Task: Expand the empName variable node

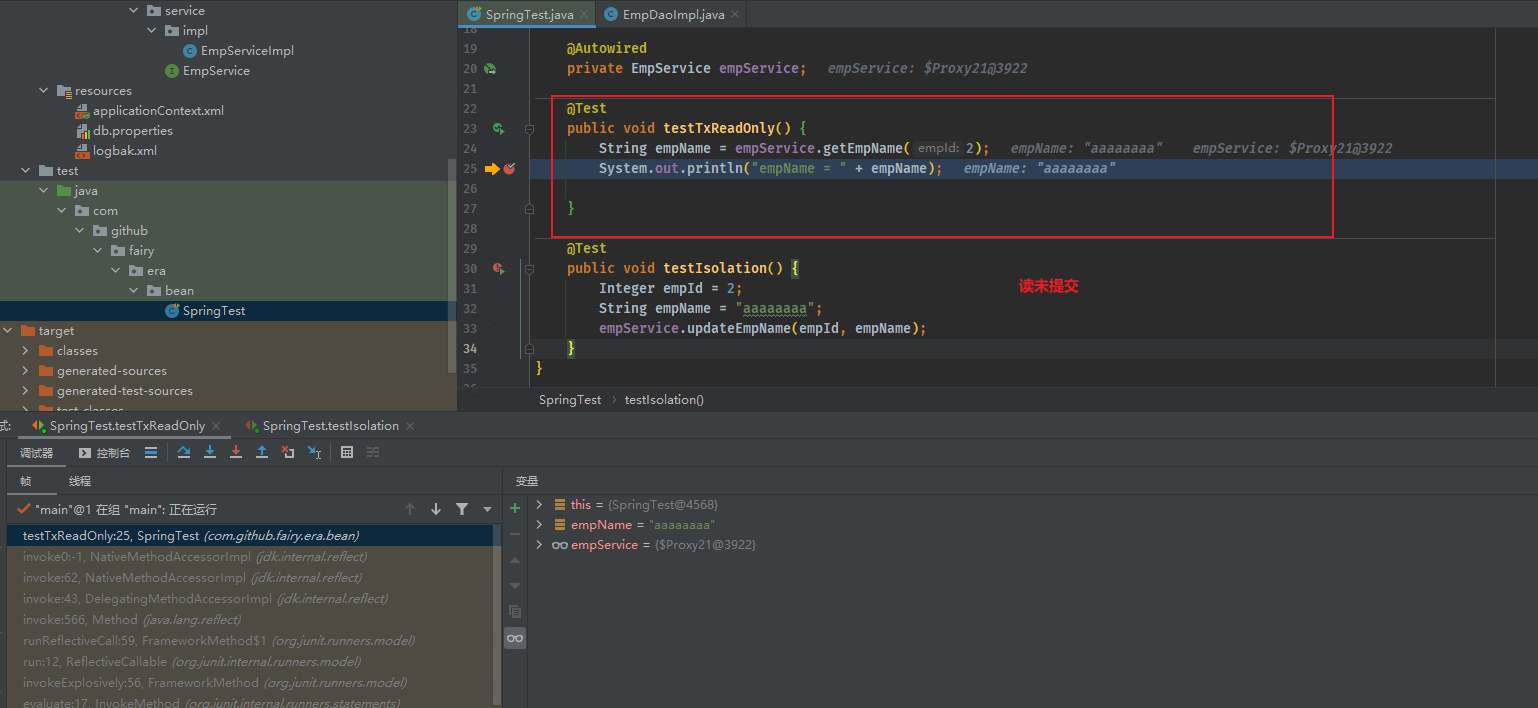Action: 539,524
